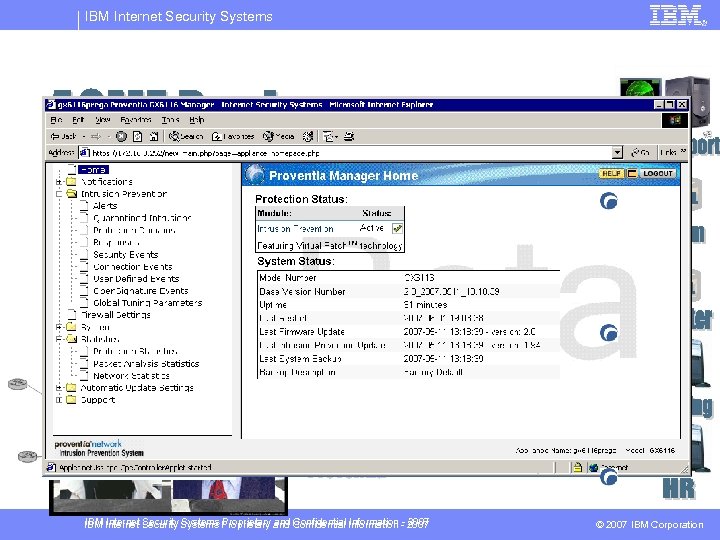Click the History icon in the toolbar

pos(308,136)
